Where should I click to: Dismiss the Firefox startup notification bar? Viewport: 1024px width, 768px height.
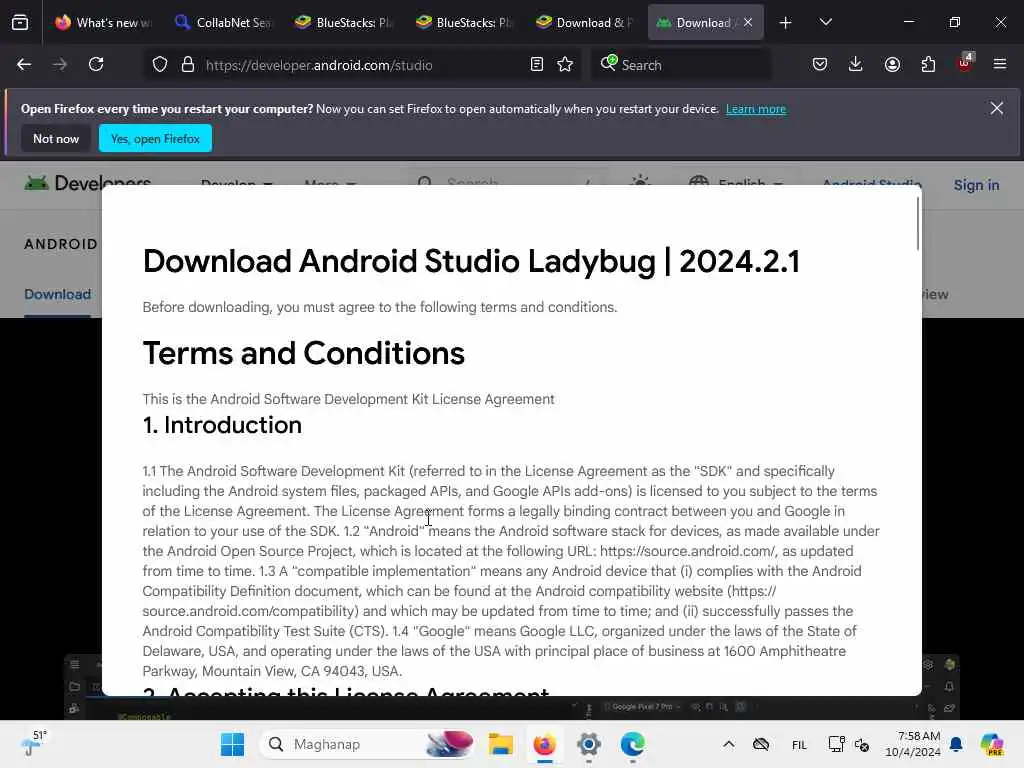(997, 108)
